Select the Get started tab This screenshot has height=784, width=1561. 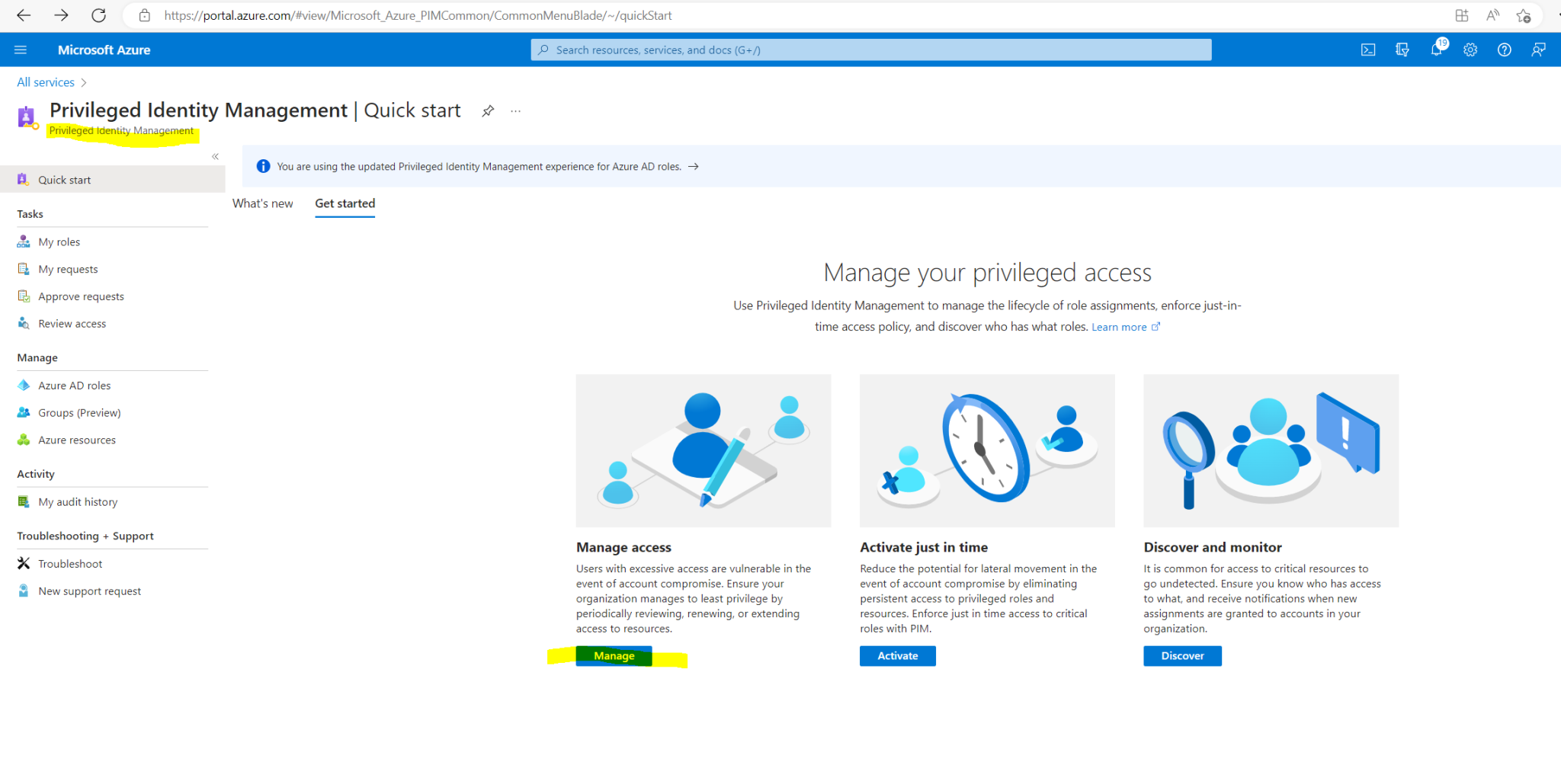coord(345,203)
